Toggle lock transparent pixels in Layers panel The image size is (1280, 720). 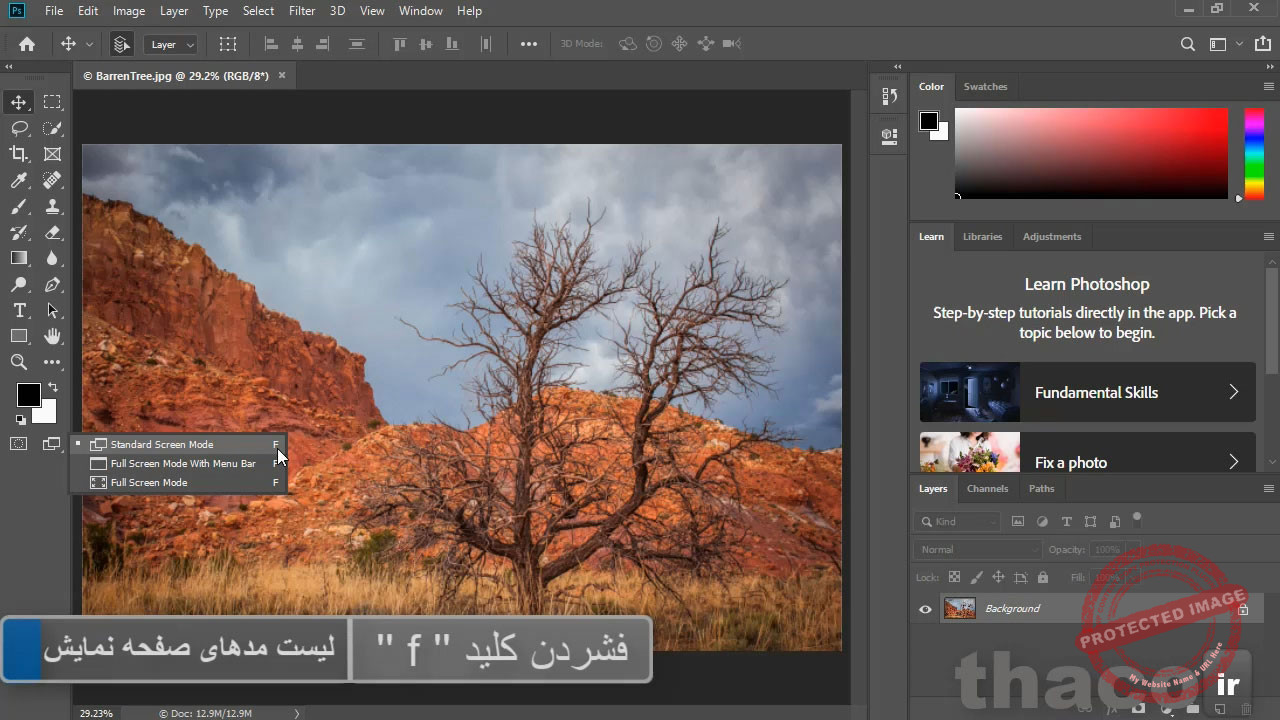pos(954,578)
